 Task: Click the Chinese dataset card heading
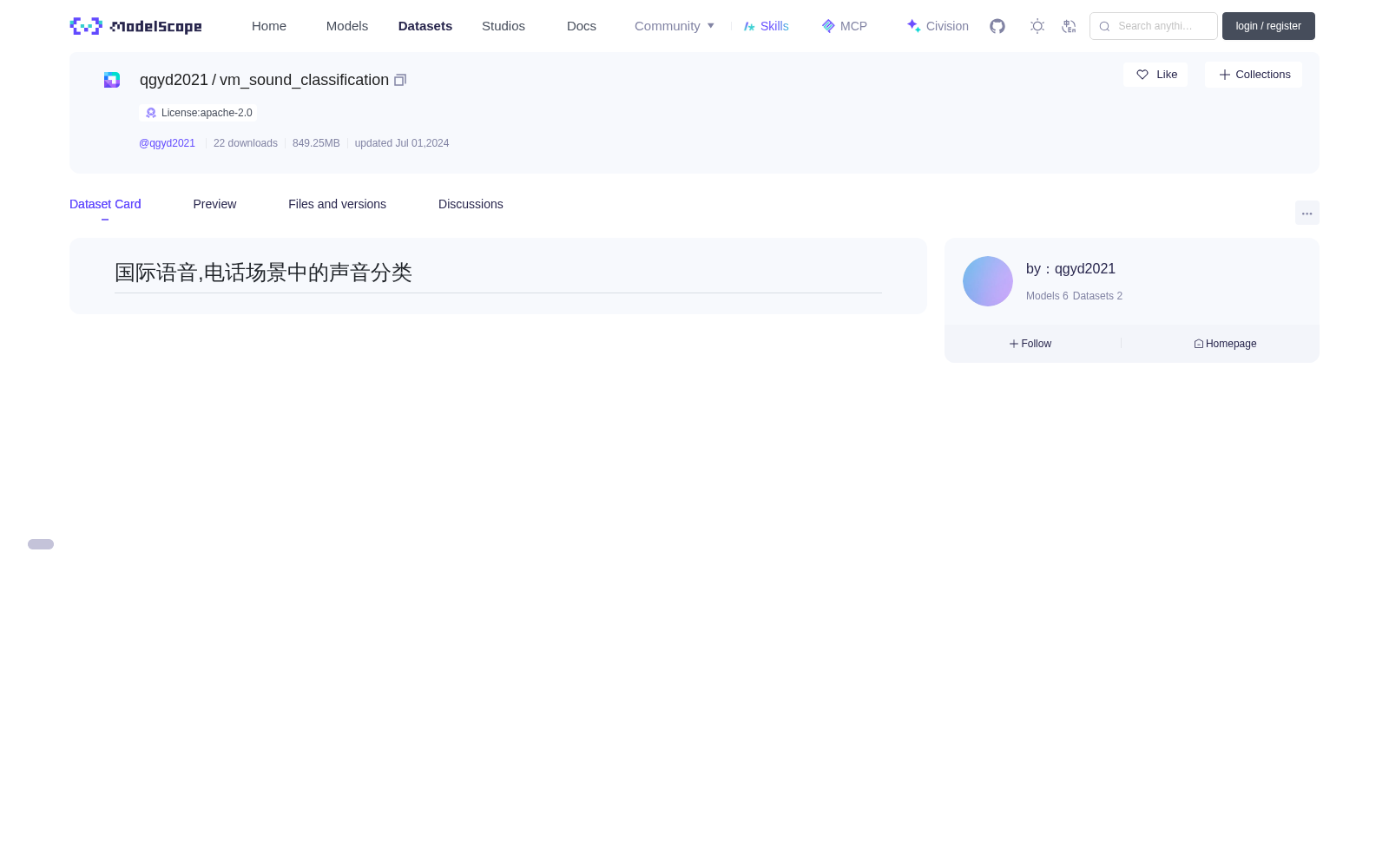point(263,273)
